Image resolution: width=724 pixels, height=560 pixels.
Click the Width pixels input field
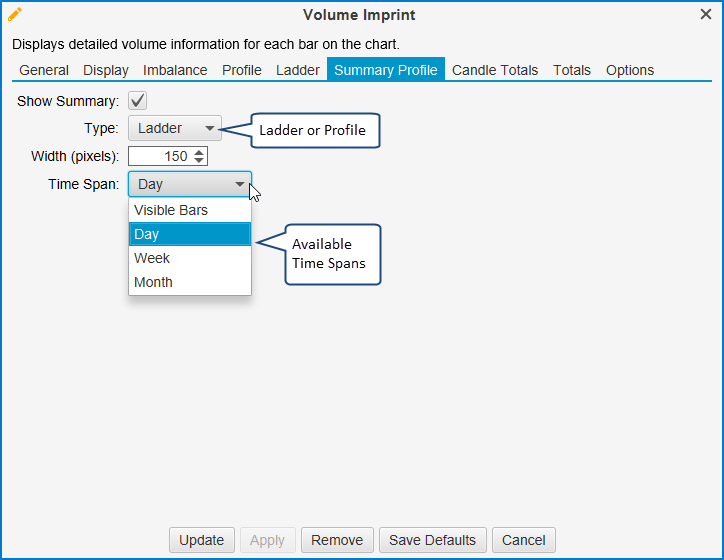click(160, 156)
